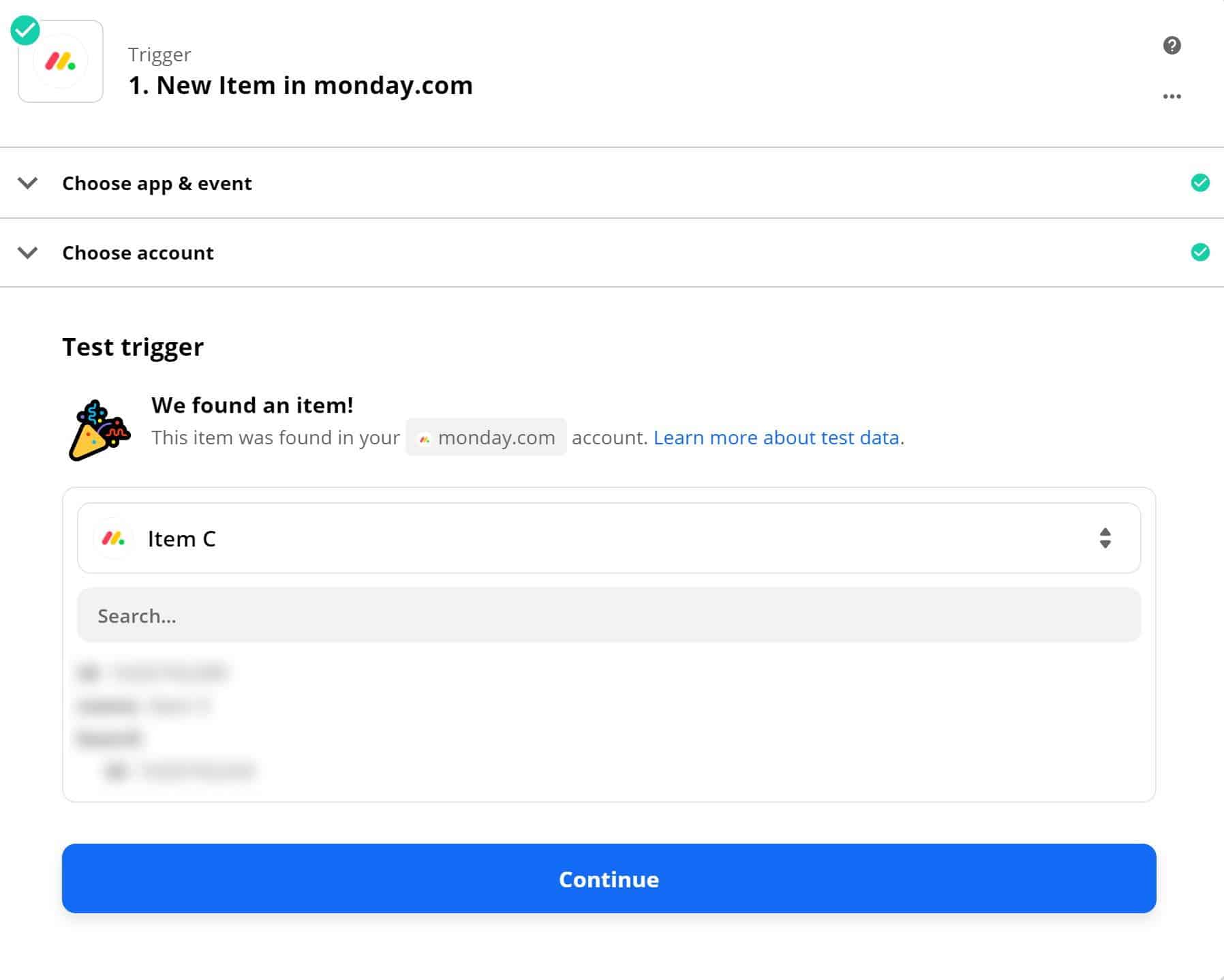Select the Choose account section
The height and width of the screenshot is (980, 1224).
coord(612,253)
